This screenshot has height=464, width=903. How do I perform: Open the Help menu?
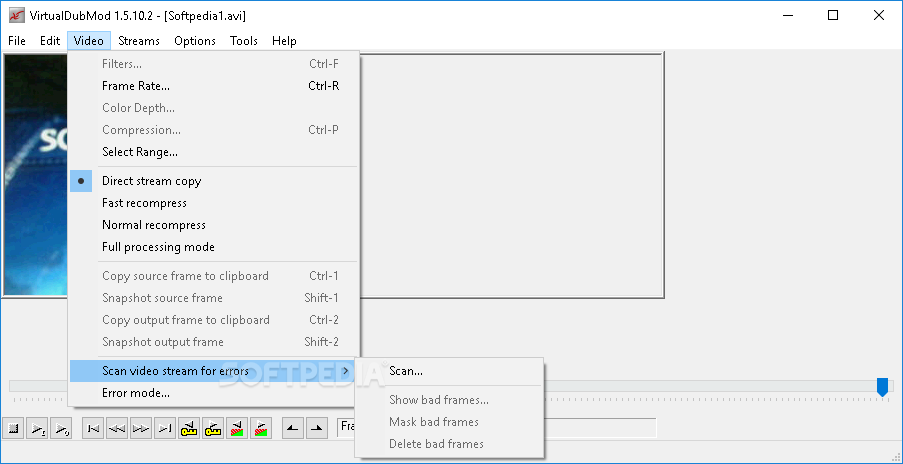click(x=284, y=41)
